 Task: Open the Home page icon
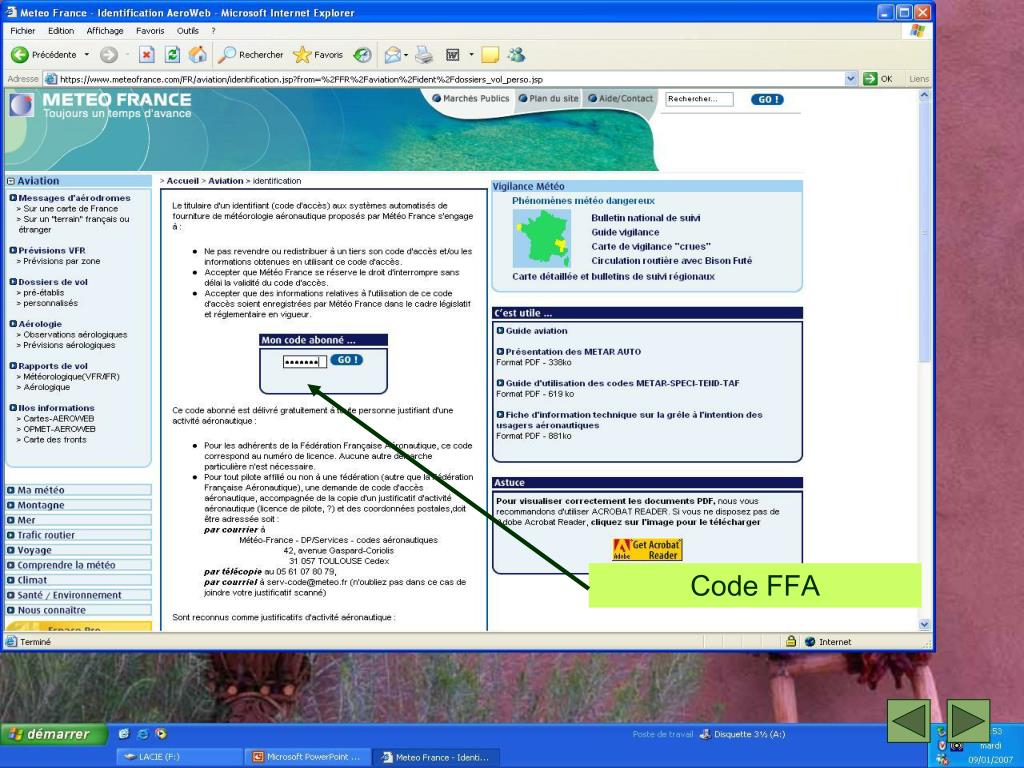tap(198, 55)
